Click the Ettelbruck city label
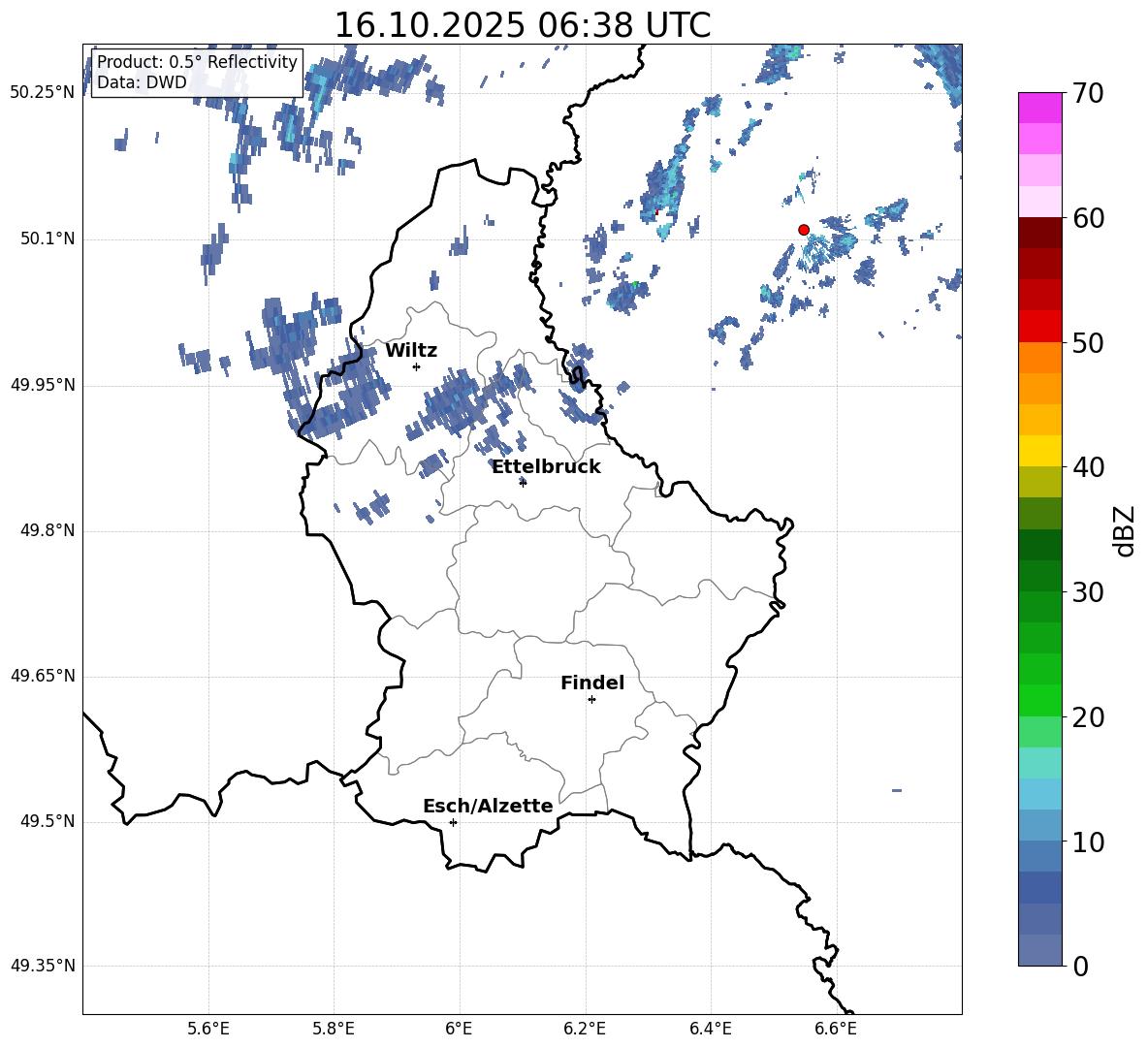 point(546,467)
